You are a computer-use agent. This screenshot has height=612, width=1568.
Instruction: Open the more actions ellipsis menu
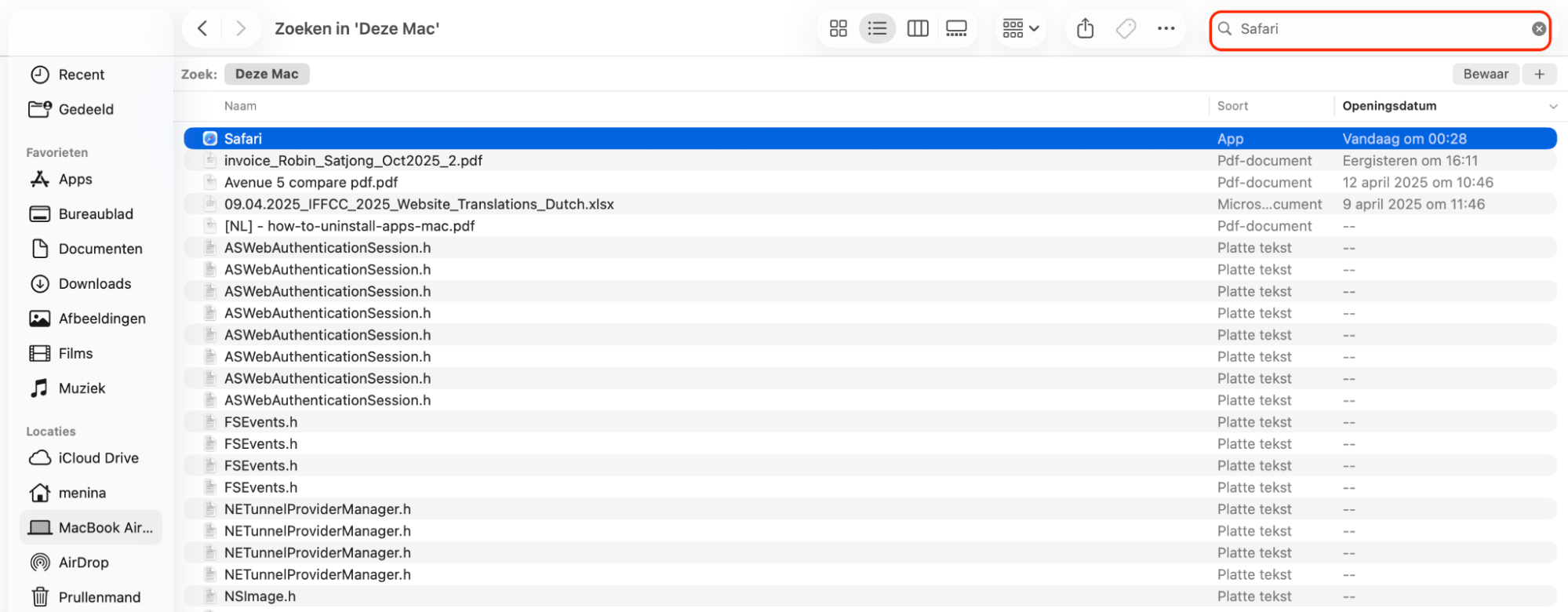1166,29
